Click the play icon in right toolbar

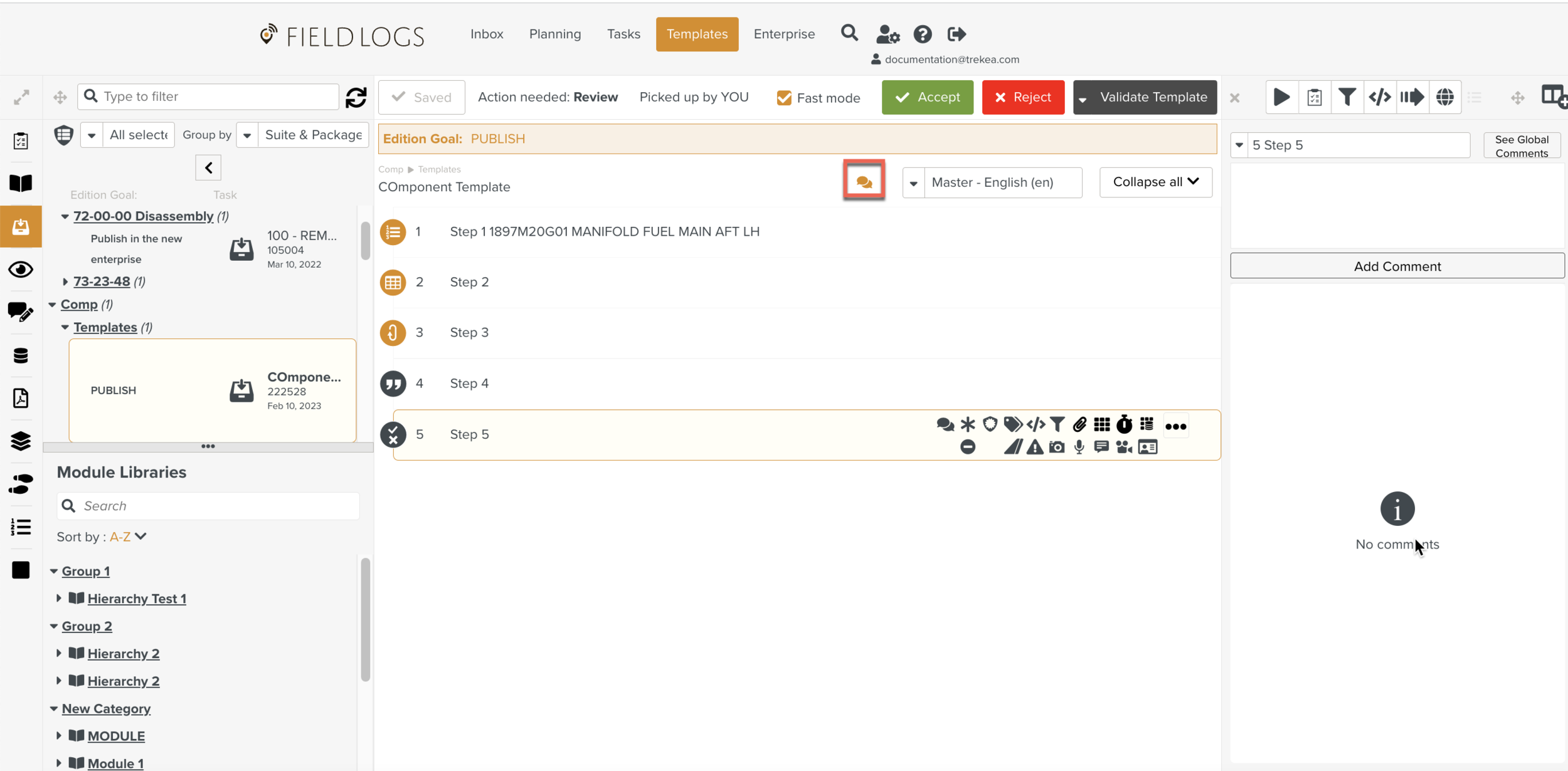point(1281,97)
